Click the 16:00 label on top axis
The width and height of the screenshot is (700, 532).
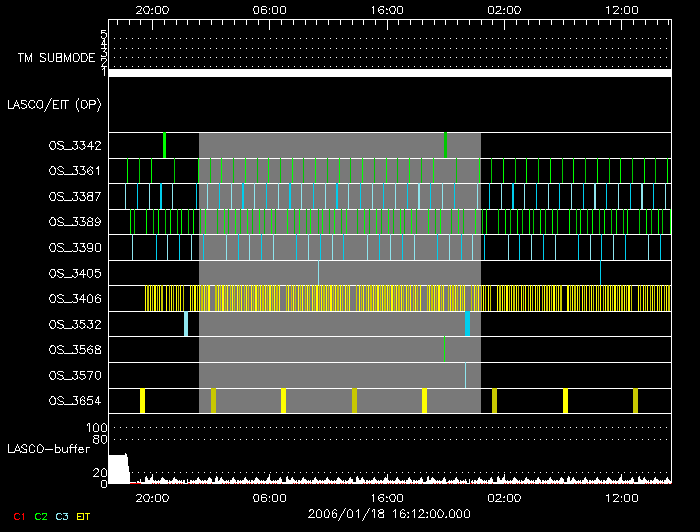pos(387,9)
